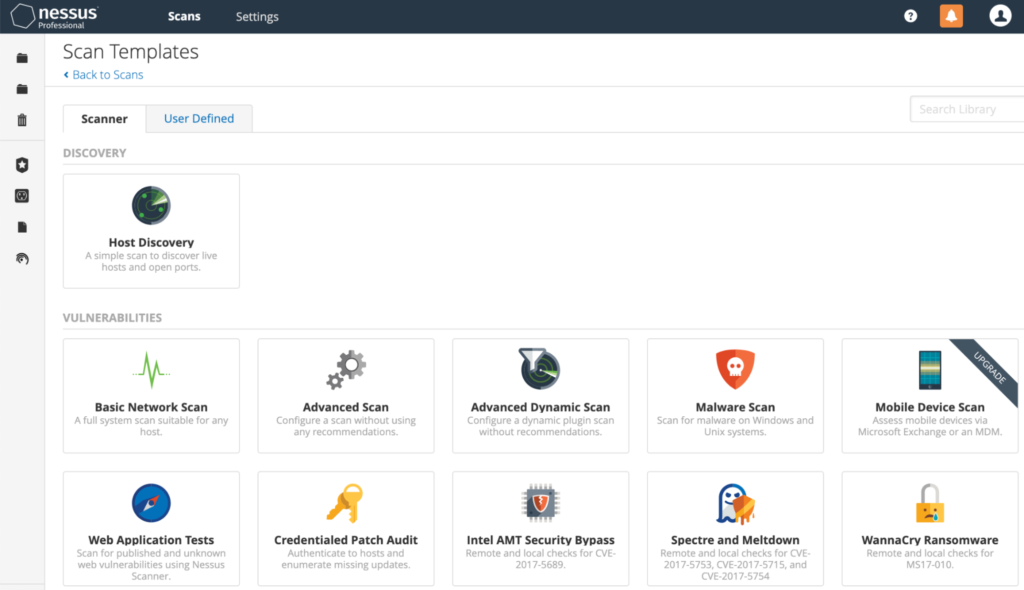Screen dimensions: 1024x590
Task: Open the document sidebar icon
Action: tap(22, 227)
